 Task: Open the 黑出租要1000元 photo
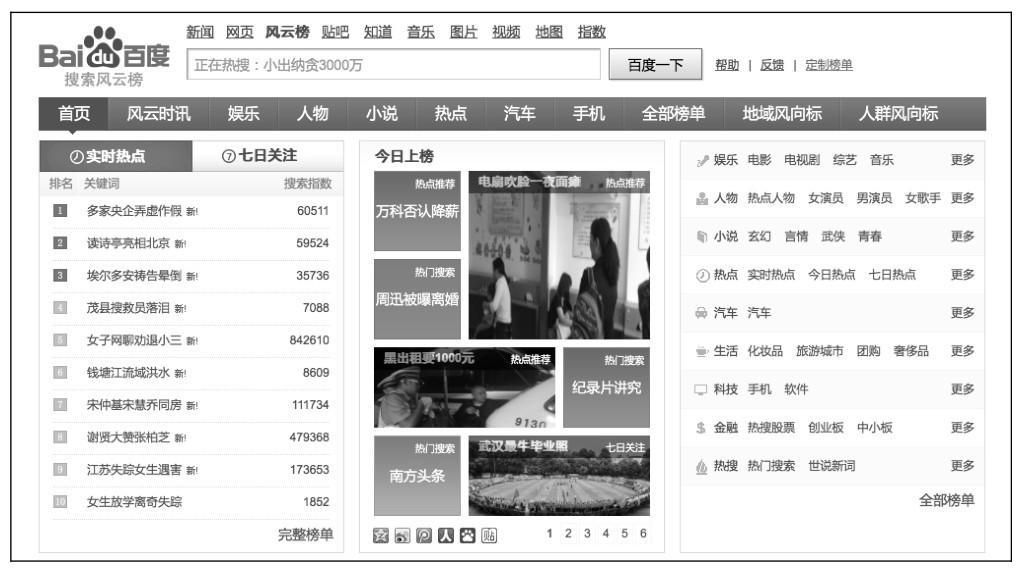pos(465,388)
